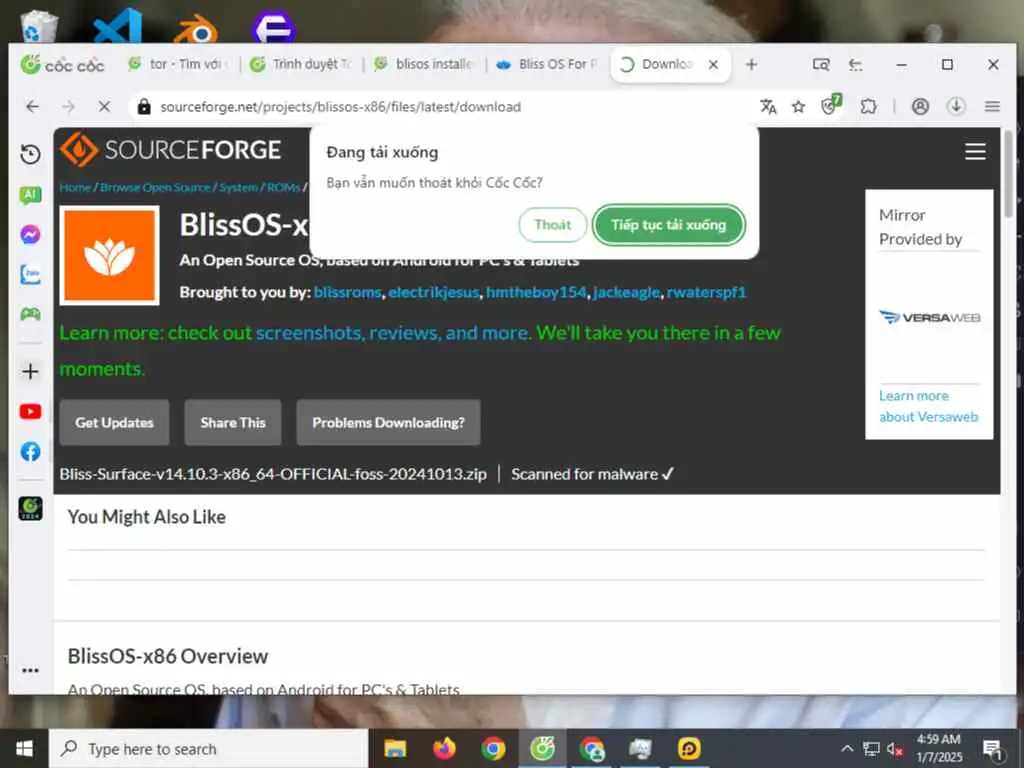Viewport: 1024px width, 768px height.
Task: Open the games controller sidebar icon
Action: 30,314
